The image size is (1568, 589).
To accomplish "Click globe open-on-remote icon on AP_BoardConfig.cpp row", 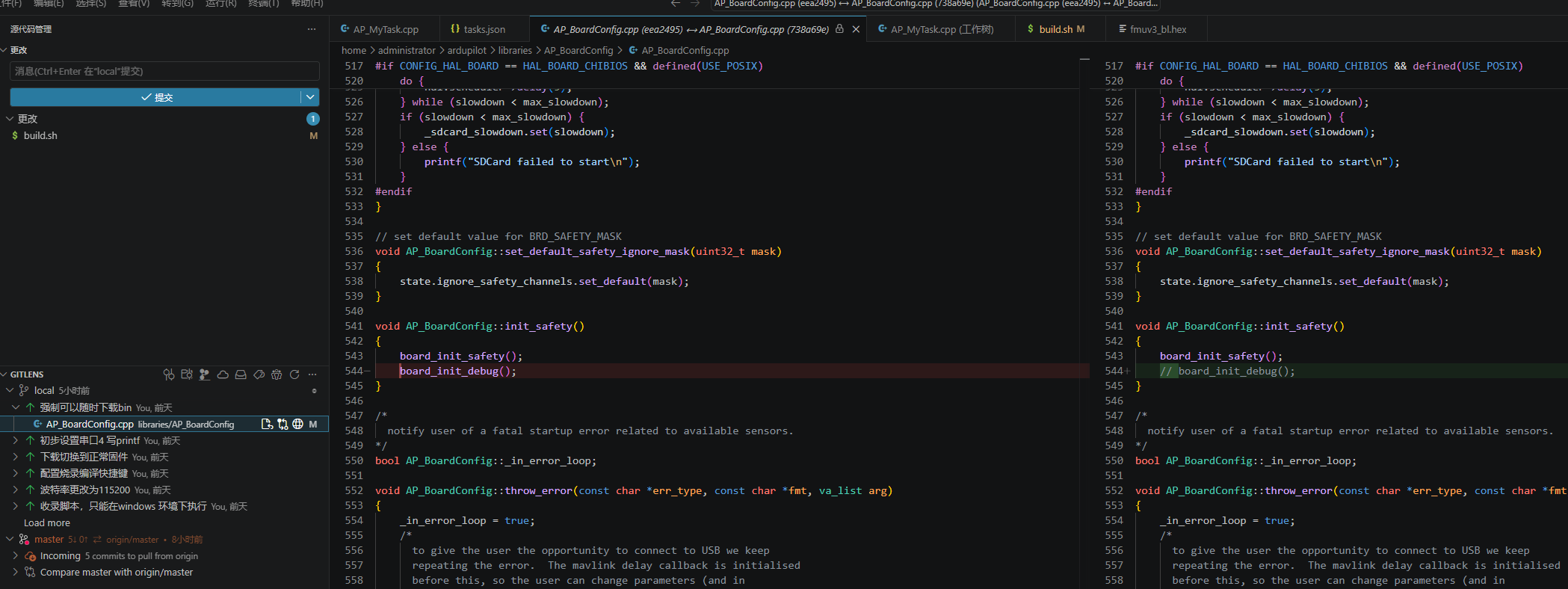I will coord(297,424).
